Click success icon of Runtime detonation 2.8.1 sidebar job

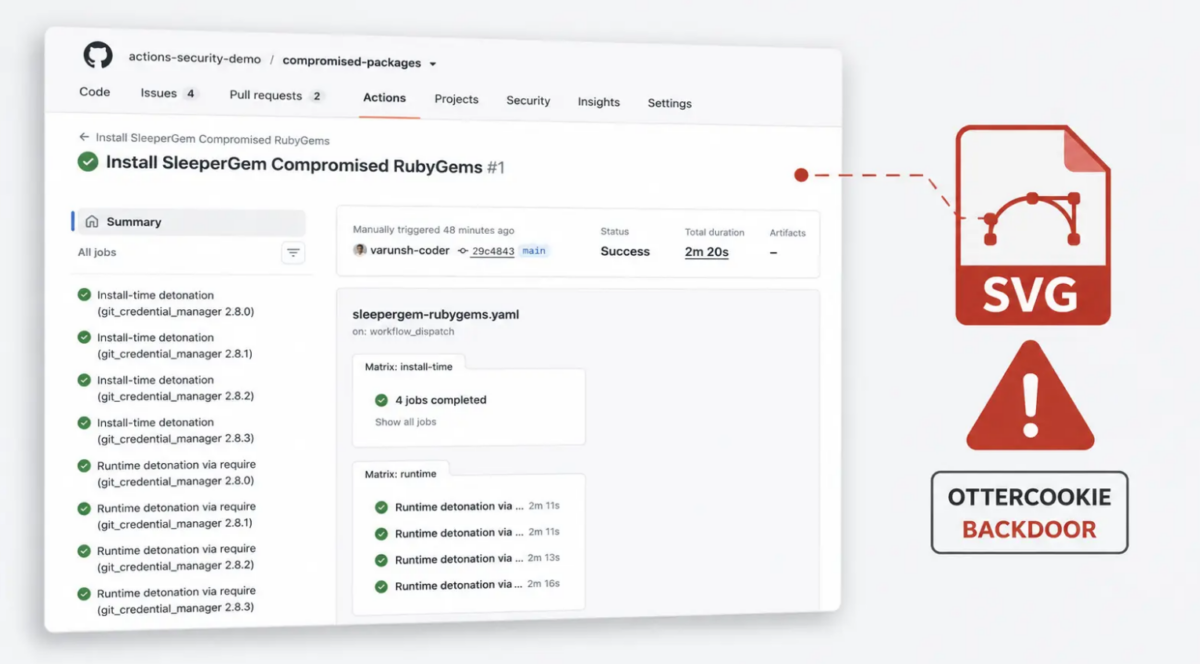pos(84,508)
